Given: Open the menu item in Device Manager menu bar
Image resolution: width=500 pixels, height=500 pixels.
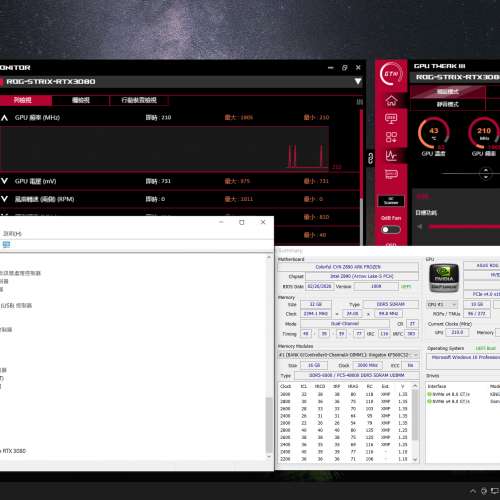Looking at the screenshot, I should (12, 234).
